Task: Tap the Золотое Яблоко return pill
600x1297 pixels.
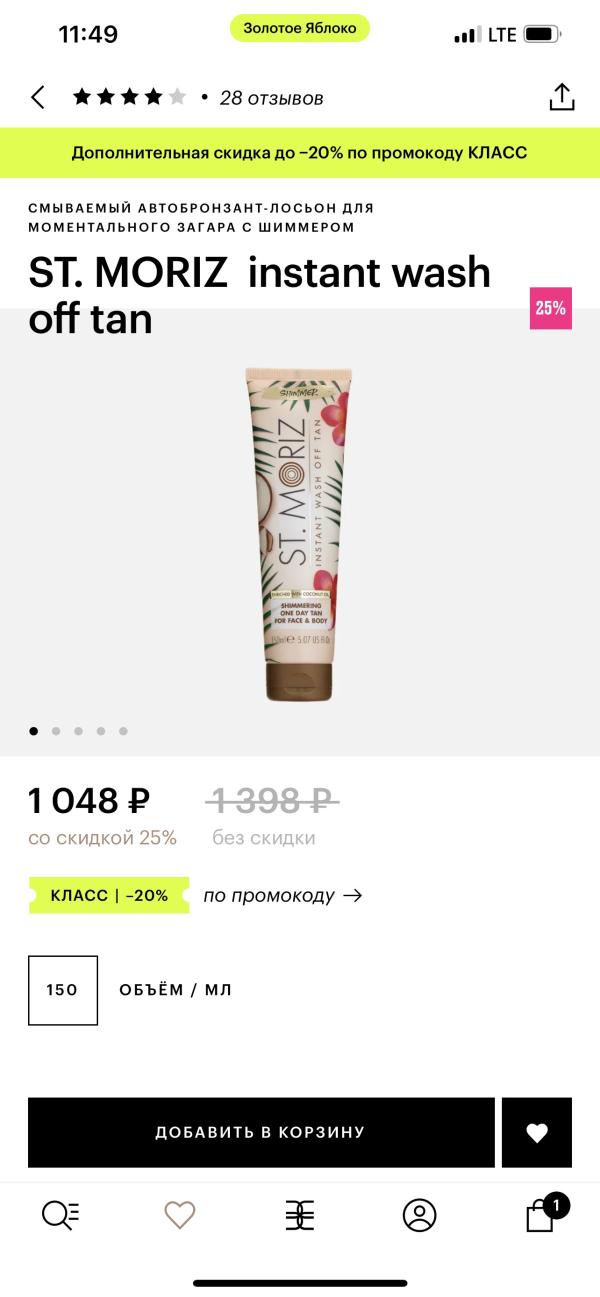Action: (x=300, y=28)
